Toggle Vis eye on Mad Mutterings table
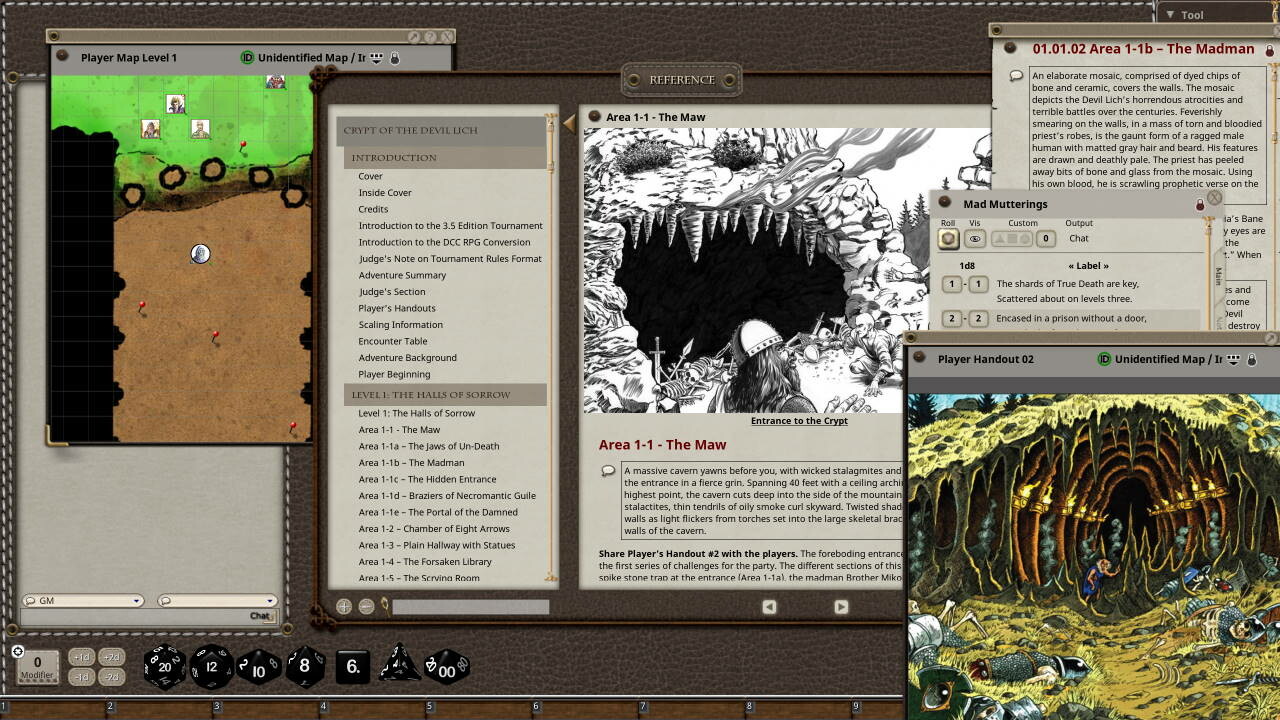This screenshot has height=720, width=1280. pos(975,239)
